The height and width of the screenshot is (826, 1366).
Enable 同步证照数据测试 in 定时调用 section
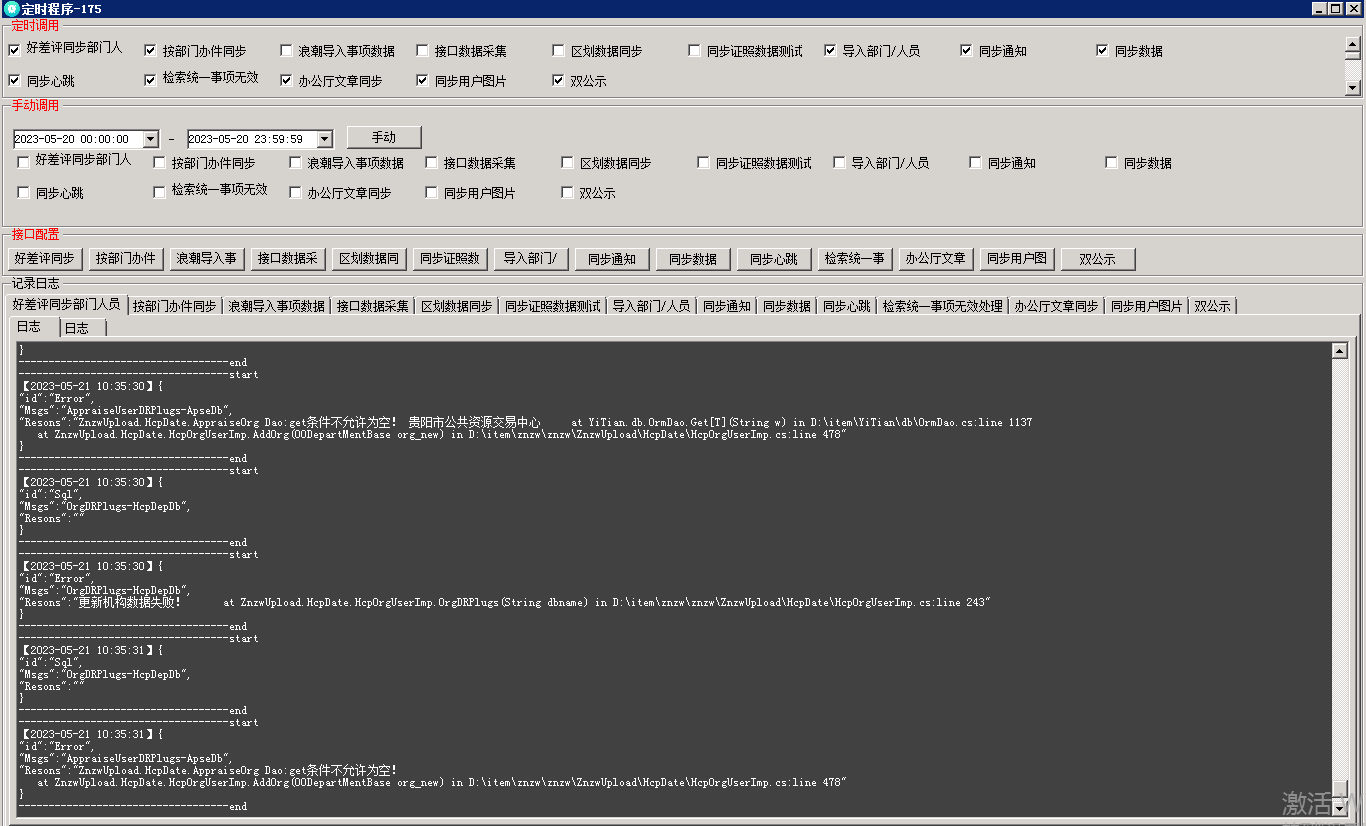[x=694, y=50]
